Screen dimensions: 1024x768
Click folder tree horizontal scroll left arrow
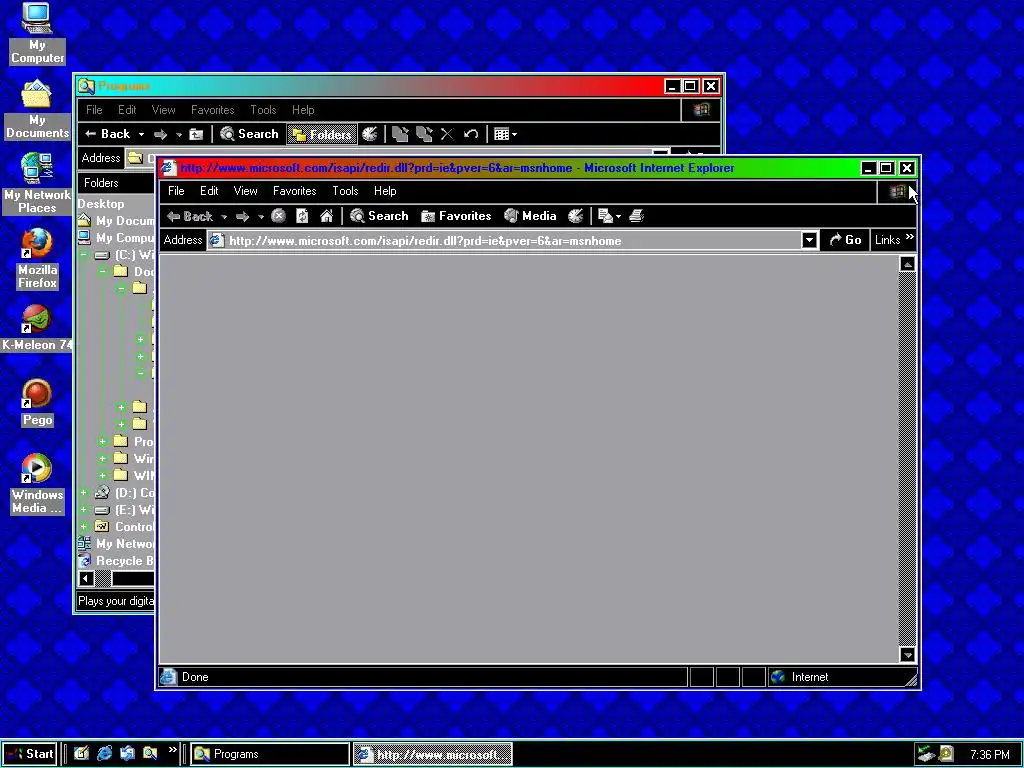86,579
